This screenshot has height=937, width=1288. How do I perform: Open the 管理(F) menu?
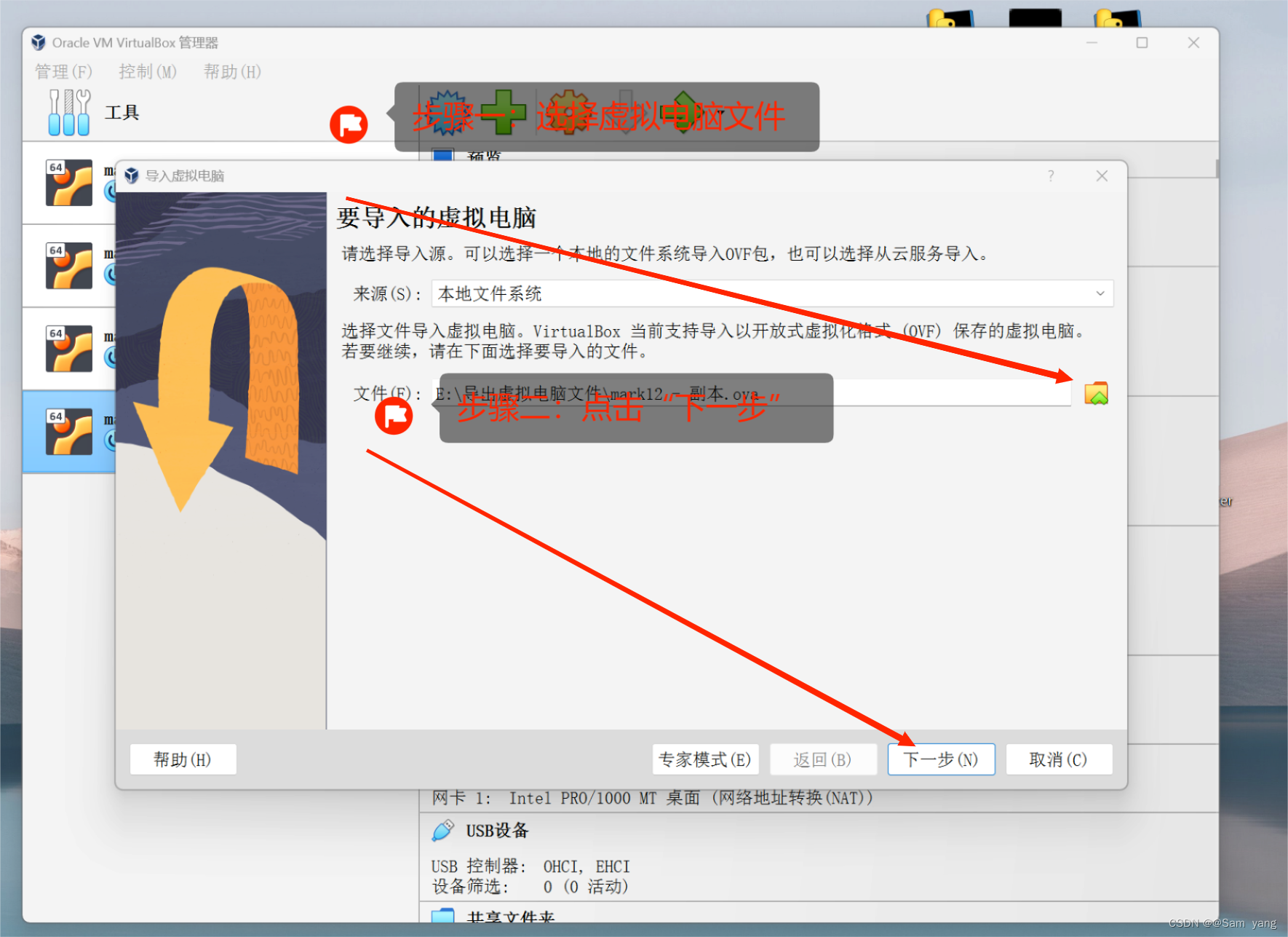(x=63, y=71)
